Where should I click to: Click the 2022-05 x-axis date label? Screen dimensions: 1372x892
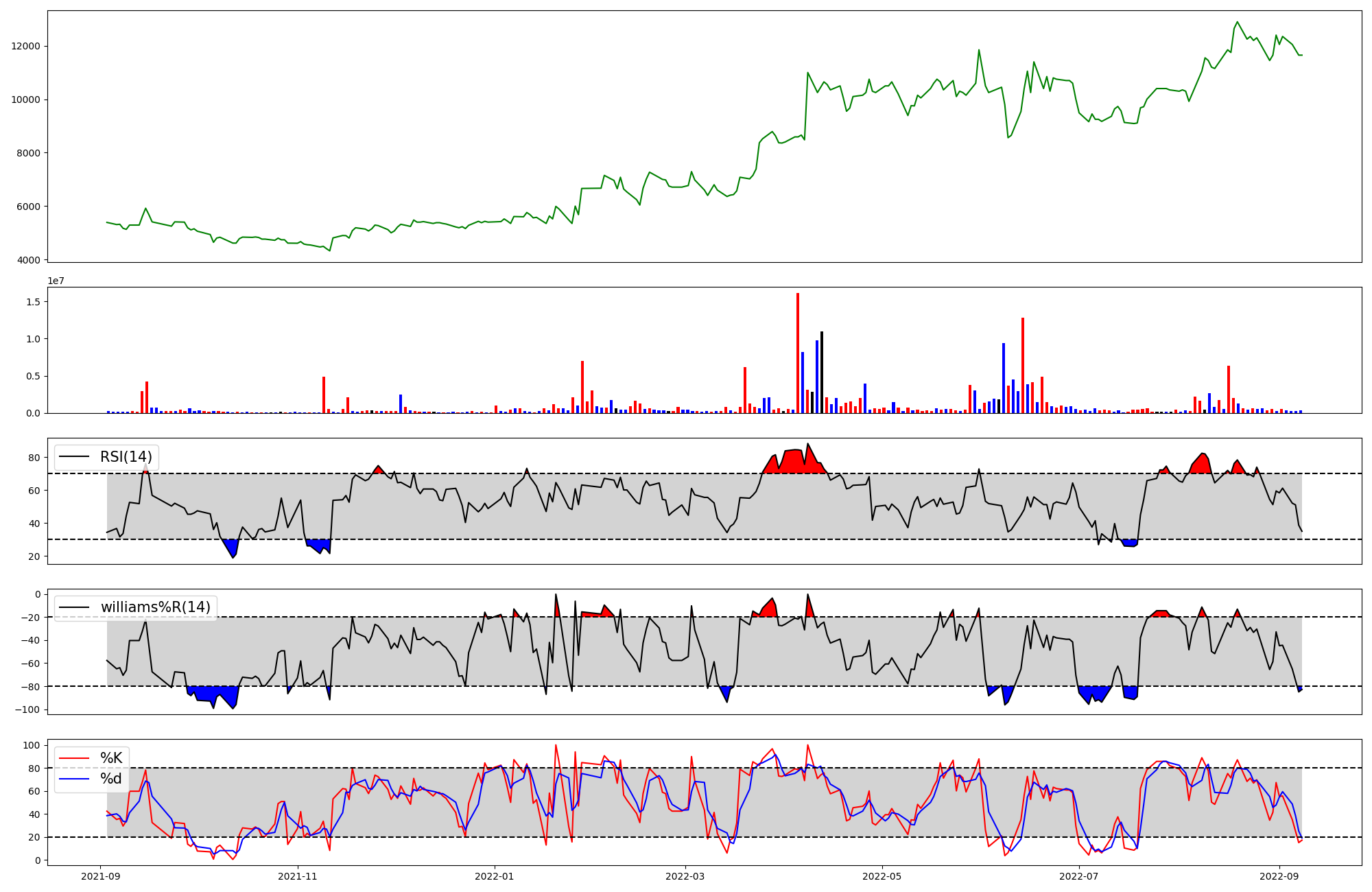point(882,876)
